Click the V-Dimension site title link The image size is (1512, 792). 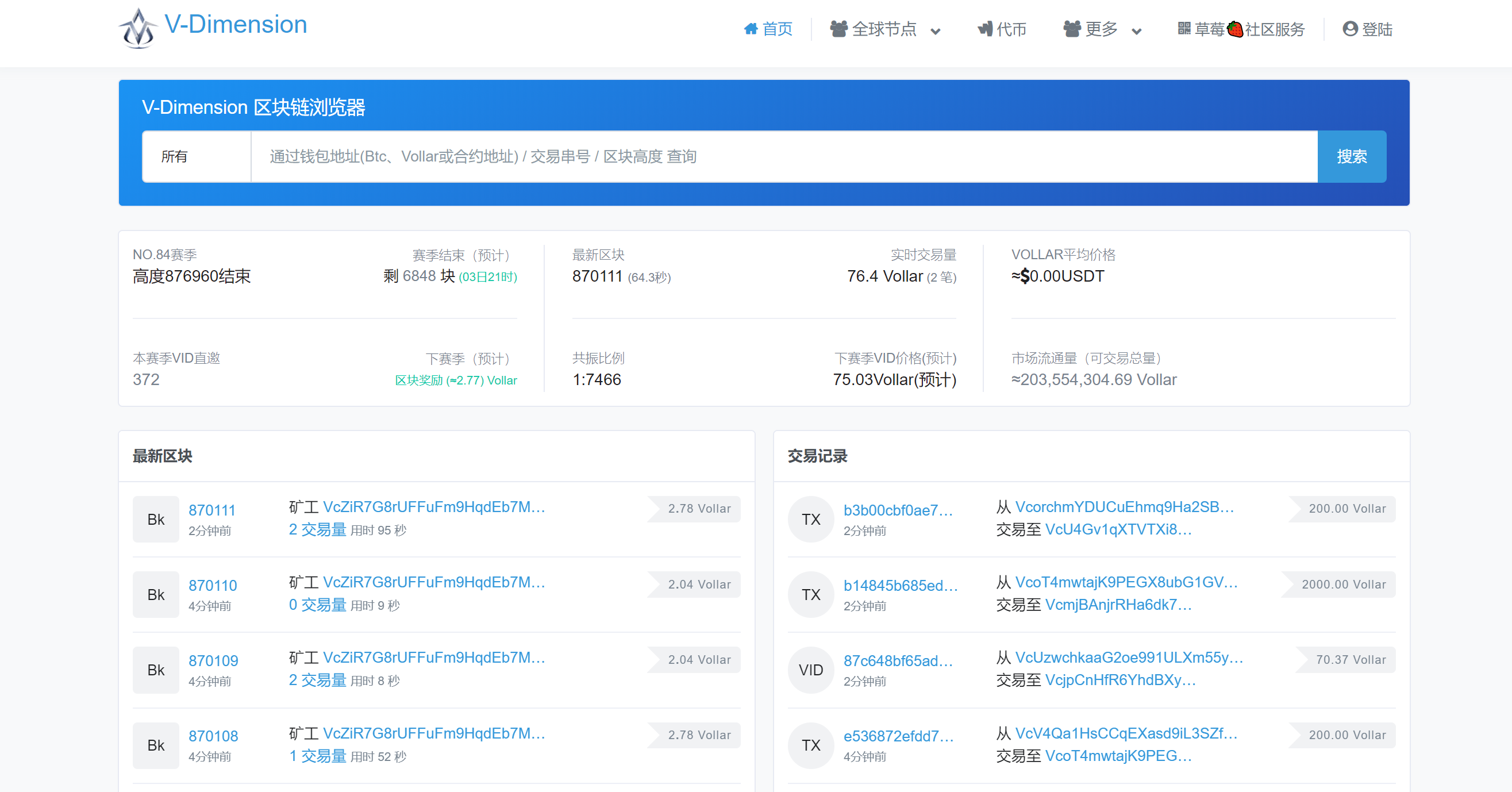pos(236,25)
